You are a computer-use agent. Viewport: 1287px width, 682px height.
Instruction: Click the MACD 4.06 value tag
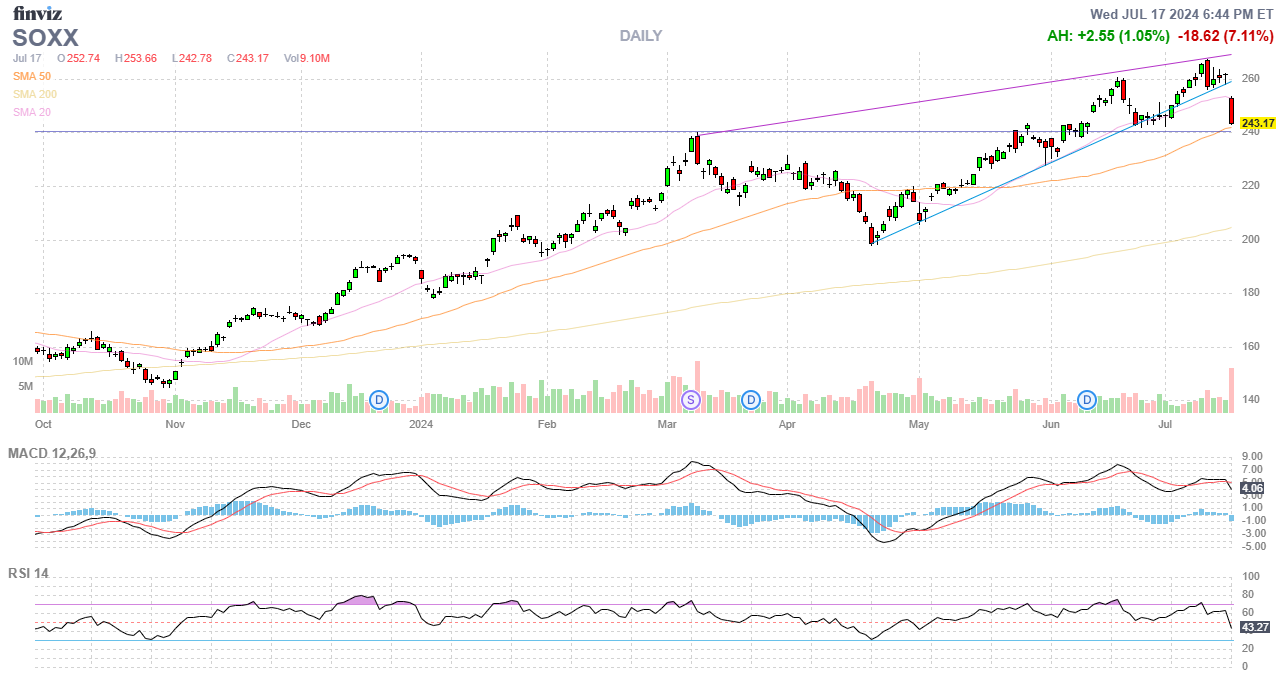[x=1253, y=490]
